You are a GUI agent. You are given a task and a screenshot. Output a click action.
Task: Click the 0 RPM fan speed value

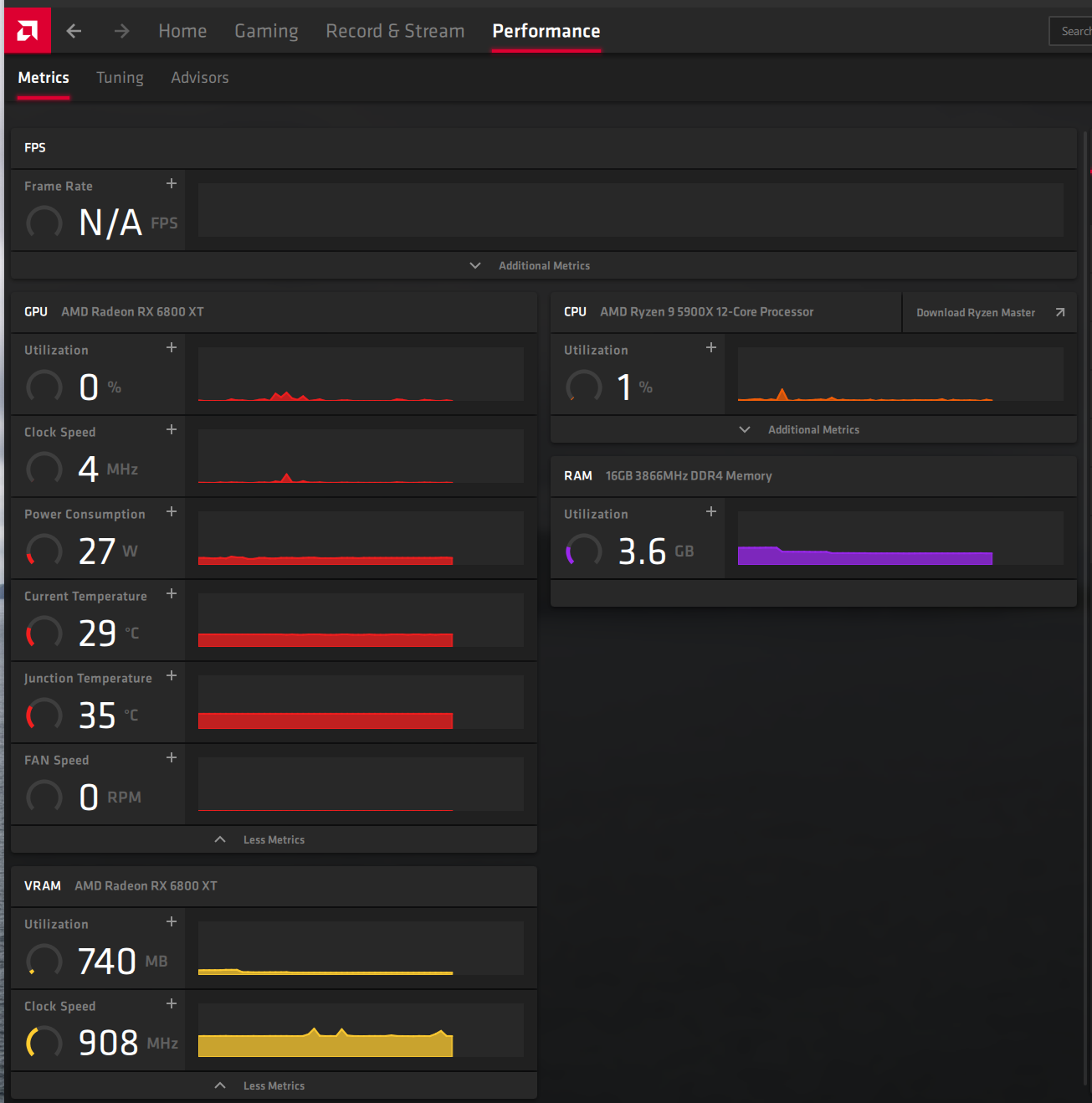pyautogui.click(x=110, y=797)
